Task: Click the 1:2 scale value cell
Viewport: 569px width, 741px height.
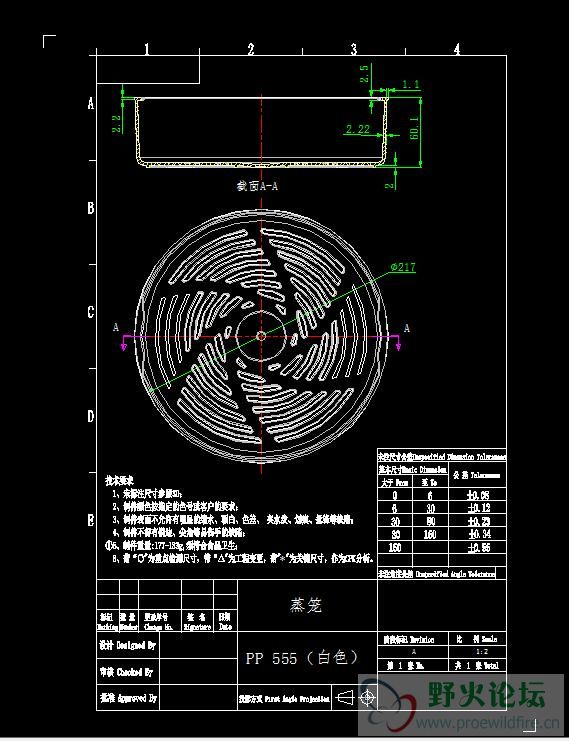Action: 477,652
